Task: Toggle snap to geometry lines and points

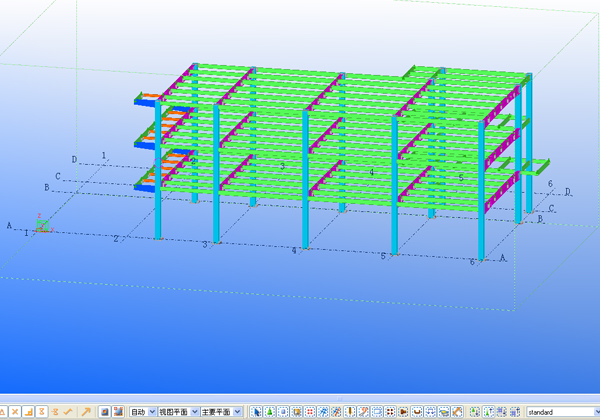Action: [x=118, y=412]
